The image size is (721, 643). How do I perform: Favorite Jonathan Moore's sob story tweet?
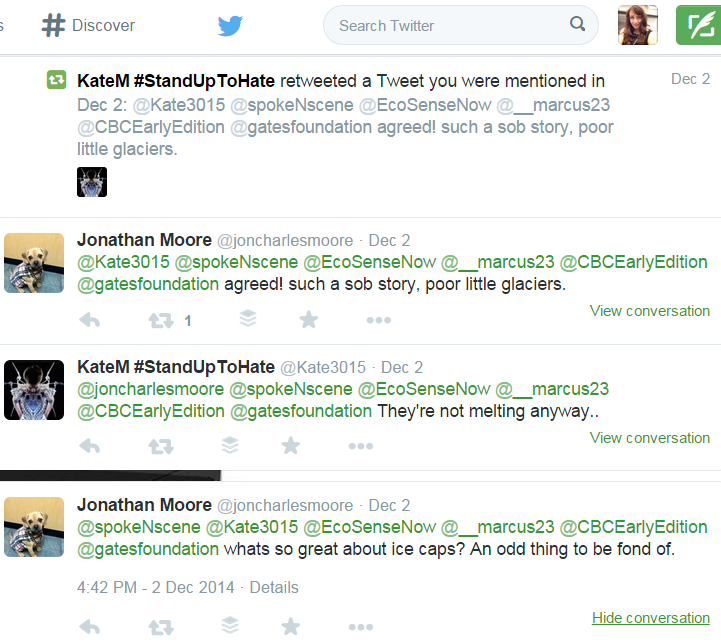[309, 320]
